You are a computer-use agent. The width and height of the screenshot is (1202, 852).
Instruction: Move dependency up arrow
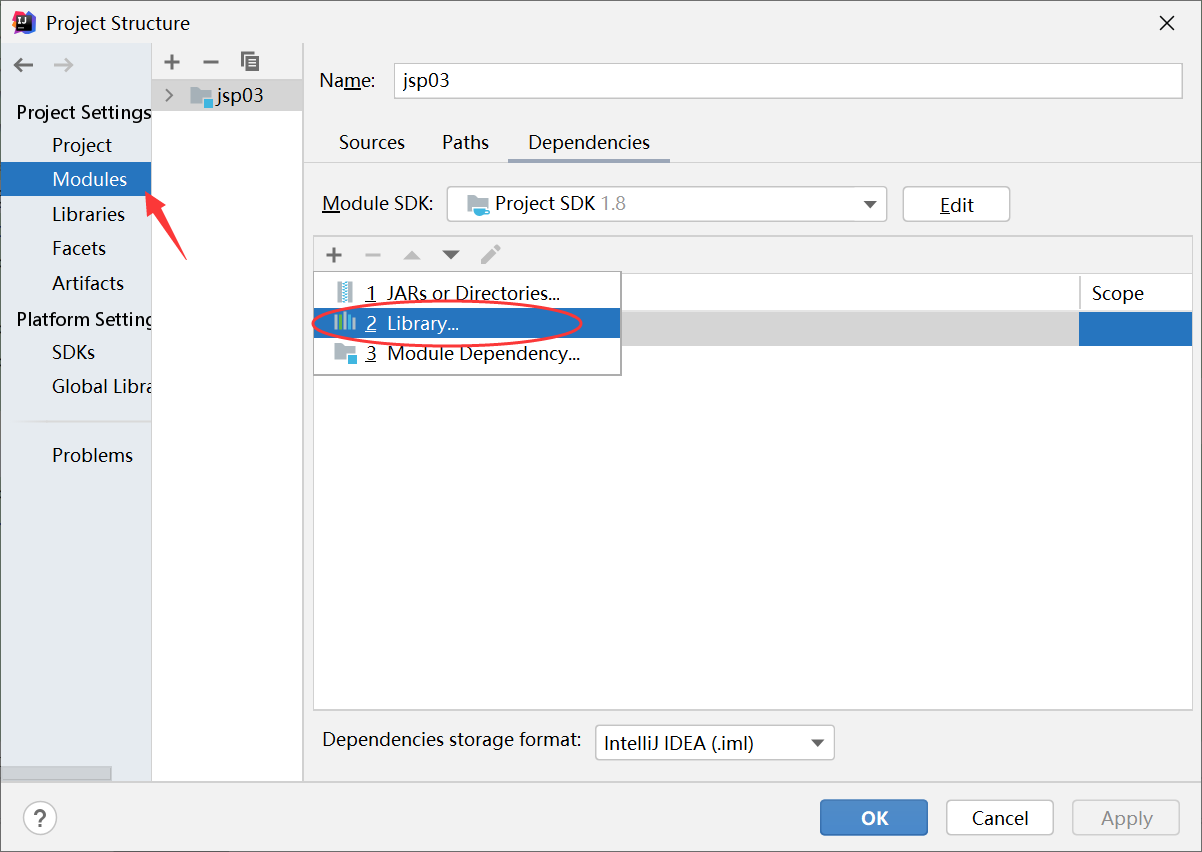pos(412,255)
